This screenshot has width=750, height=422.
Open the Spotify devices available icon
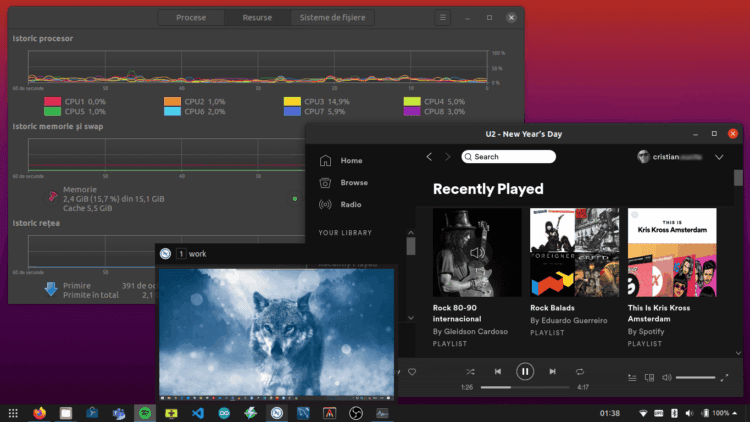click(649, 378)
